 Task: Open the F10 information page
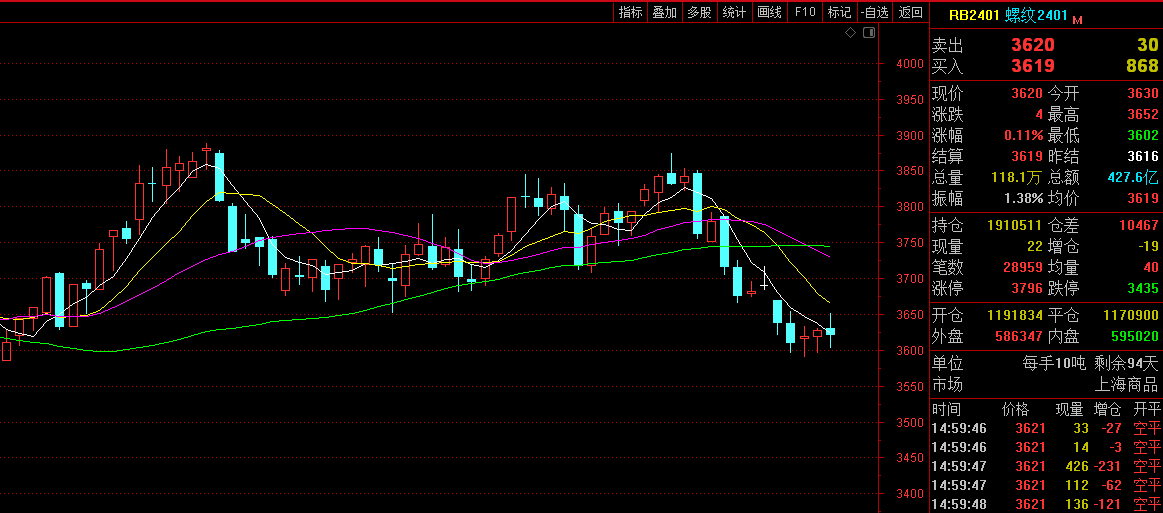(805, 12)
